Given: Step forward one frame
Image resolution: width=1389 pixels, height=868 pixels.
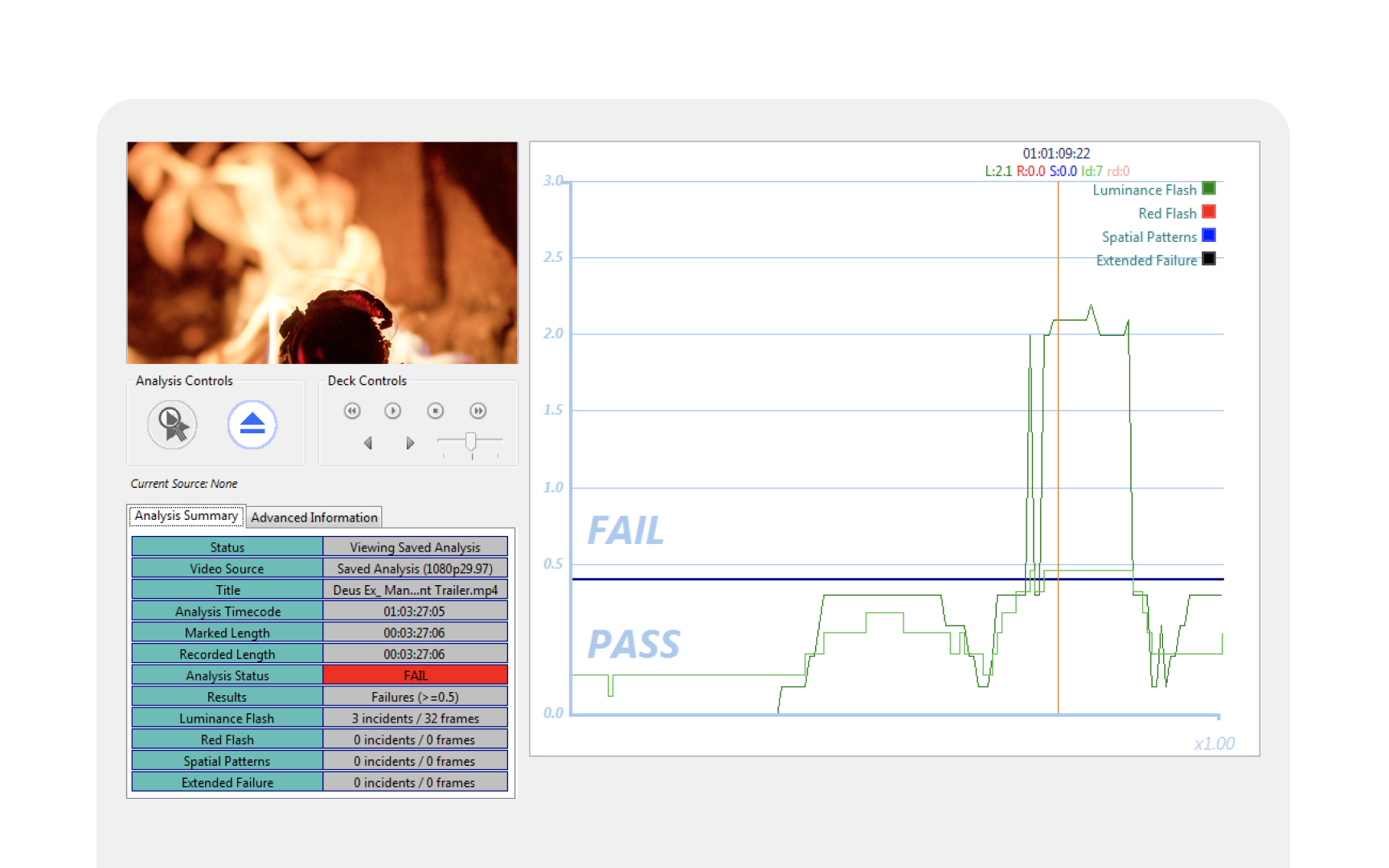Looking at the screenshot, I should [410, 443].
